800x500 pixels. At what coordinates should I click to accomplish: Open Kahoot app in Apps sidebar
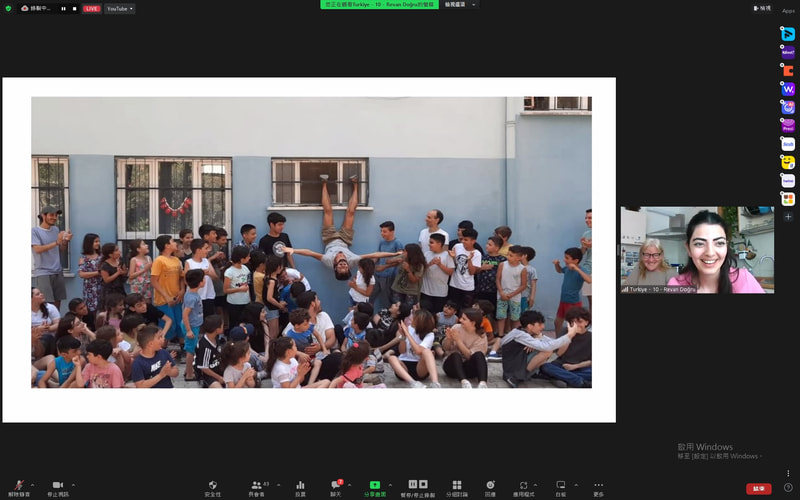788,53
